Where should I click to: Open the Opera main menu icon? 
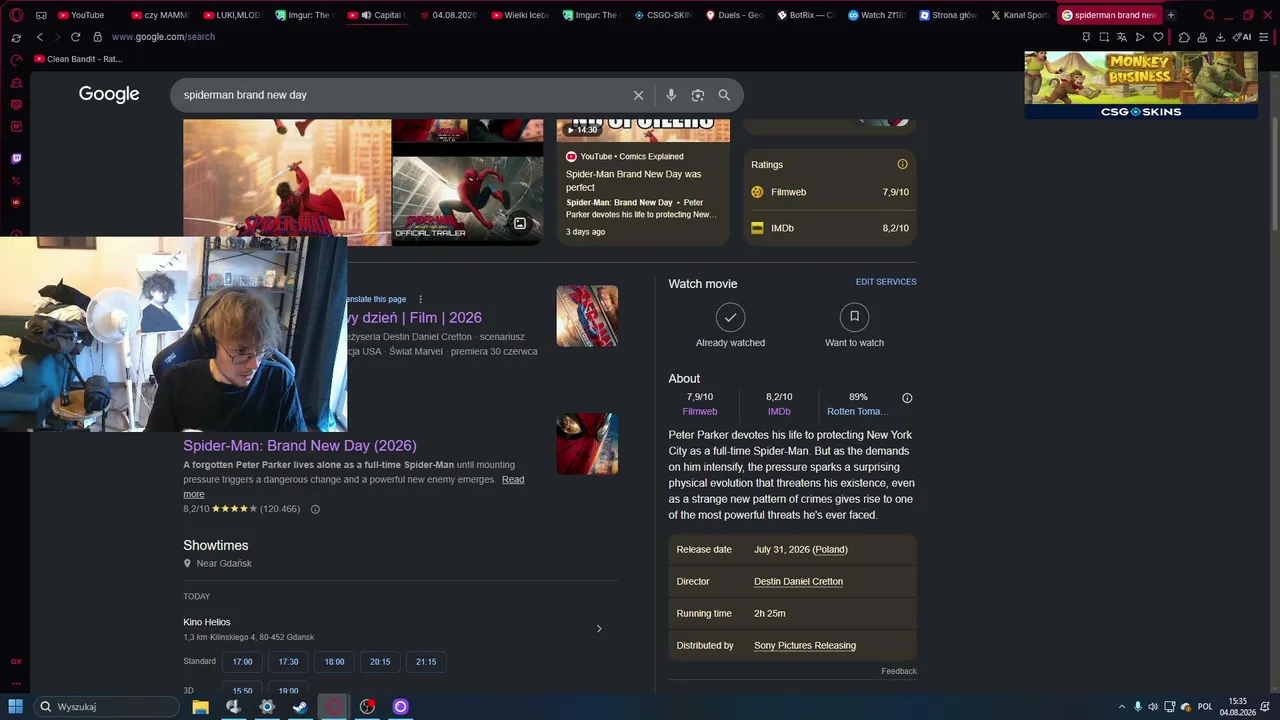(x=16, y=15)
